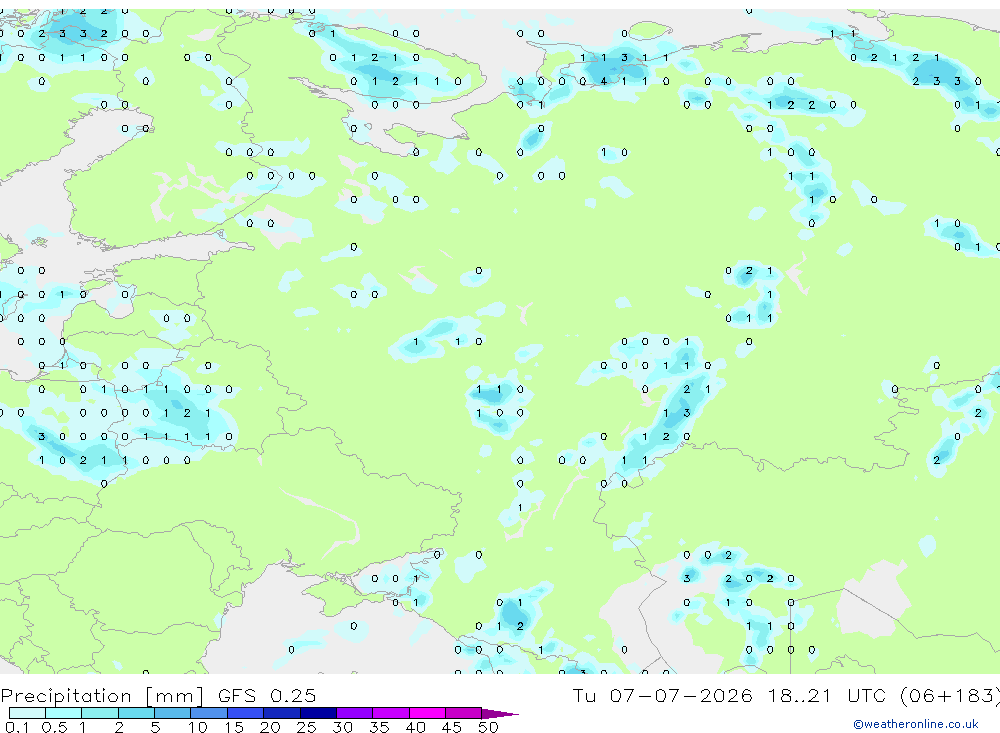Click legend color segment between 0.1 and 0.5
Viewport: 1000px width, 733px height.
27,713
